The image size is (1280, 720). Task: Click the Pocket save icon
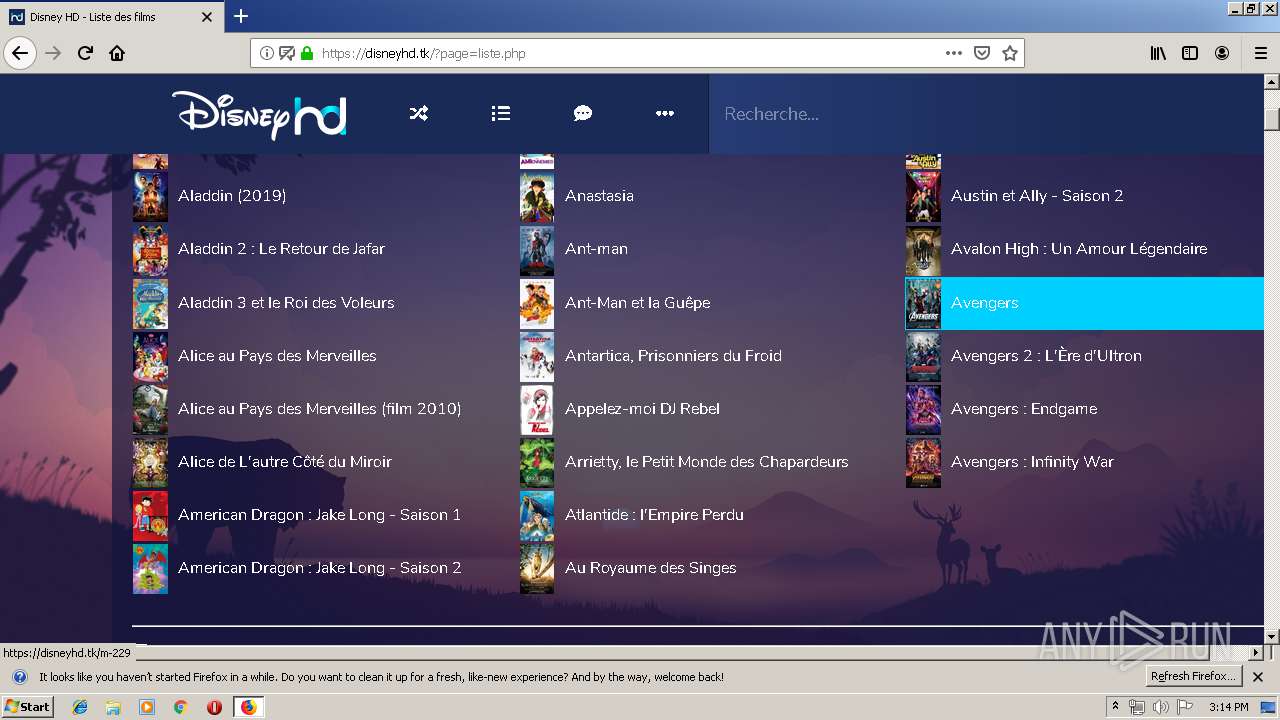982,53
